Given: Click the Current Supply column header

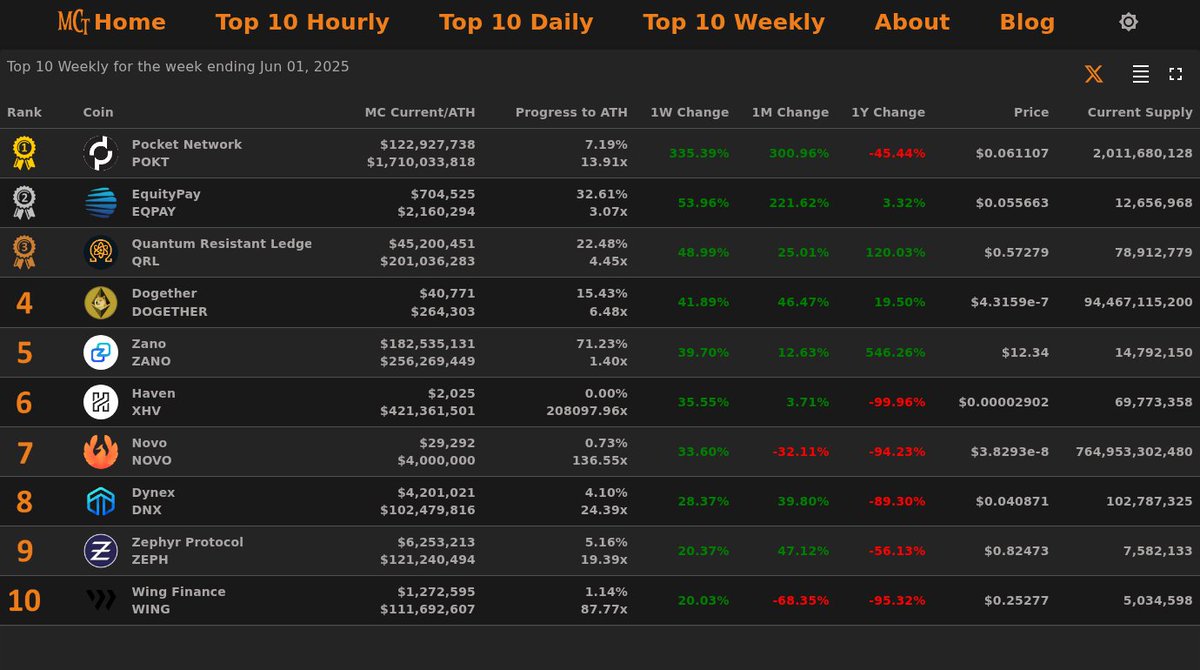Looking at the screenshot, I should [x=1140, y=113].
